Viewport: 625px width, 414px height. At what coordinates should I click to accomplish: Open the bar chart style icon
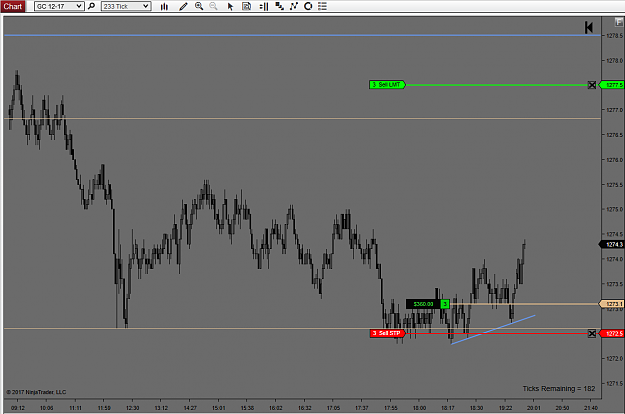tap(164, 6)
